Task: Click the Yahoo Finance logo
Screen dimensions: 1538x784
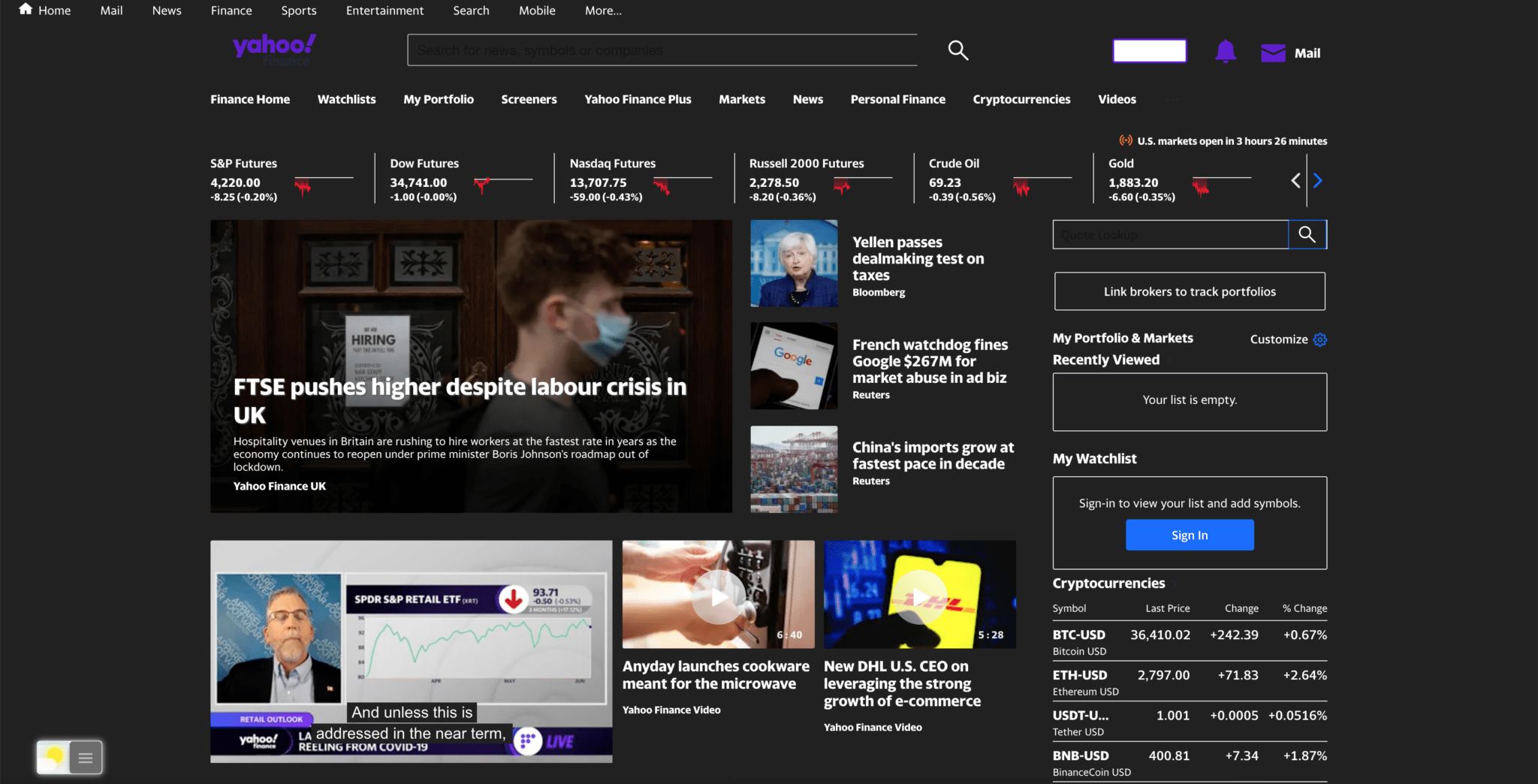Action: click(x=274, y=50)
